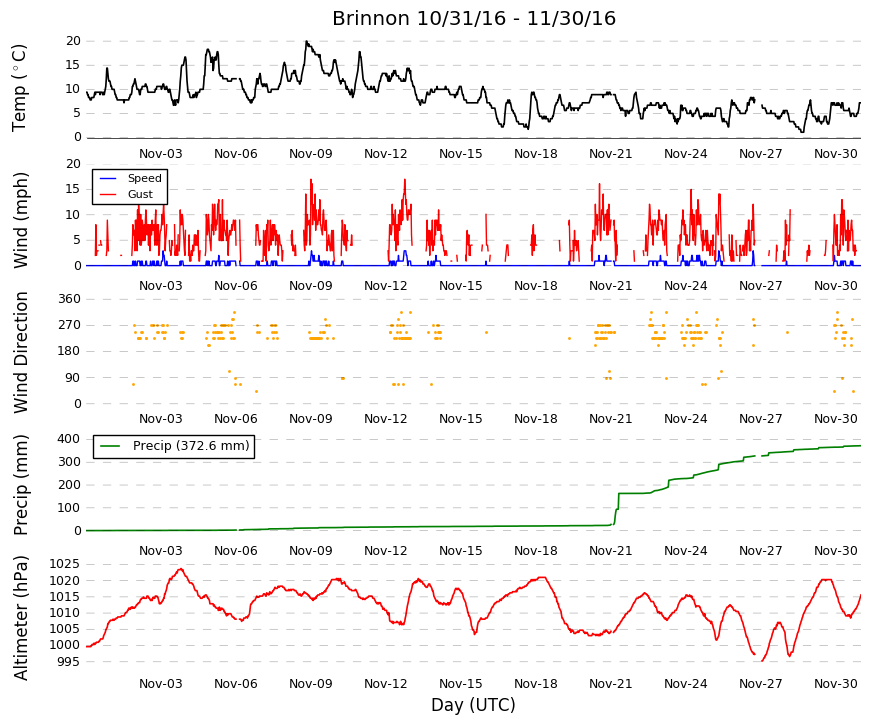
Task: Click Nov-03 tick under the temperature plot
Action: coord(161,154)
